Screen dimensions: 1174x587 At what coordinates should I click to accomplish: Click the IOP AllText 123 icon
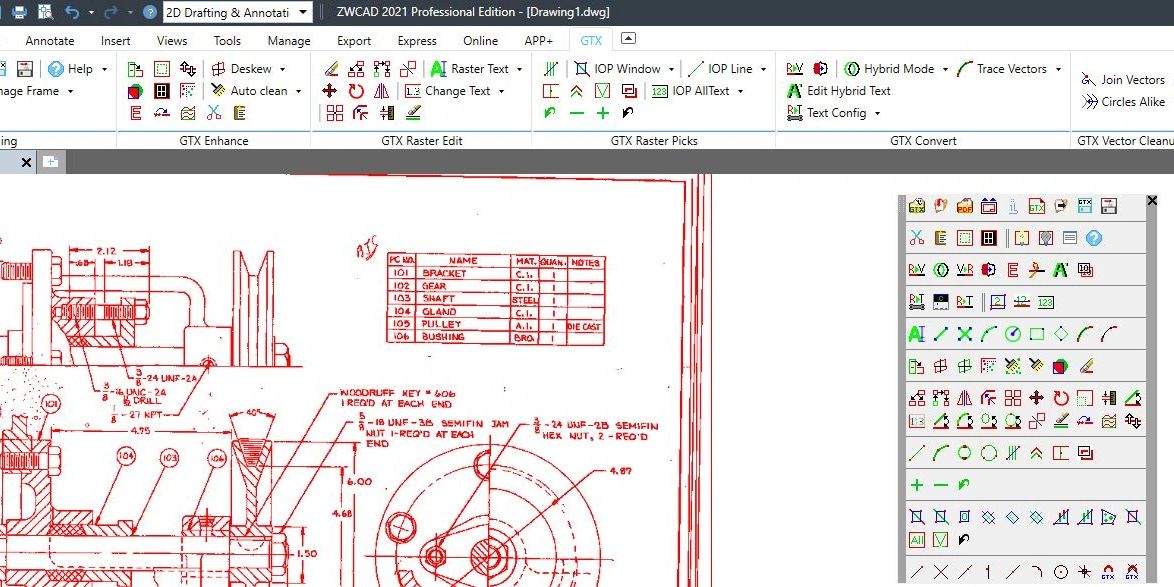[x=660, y=91]
